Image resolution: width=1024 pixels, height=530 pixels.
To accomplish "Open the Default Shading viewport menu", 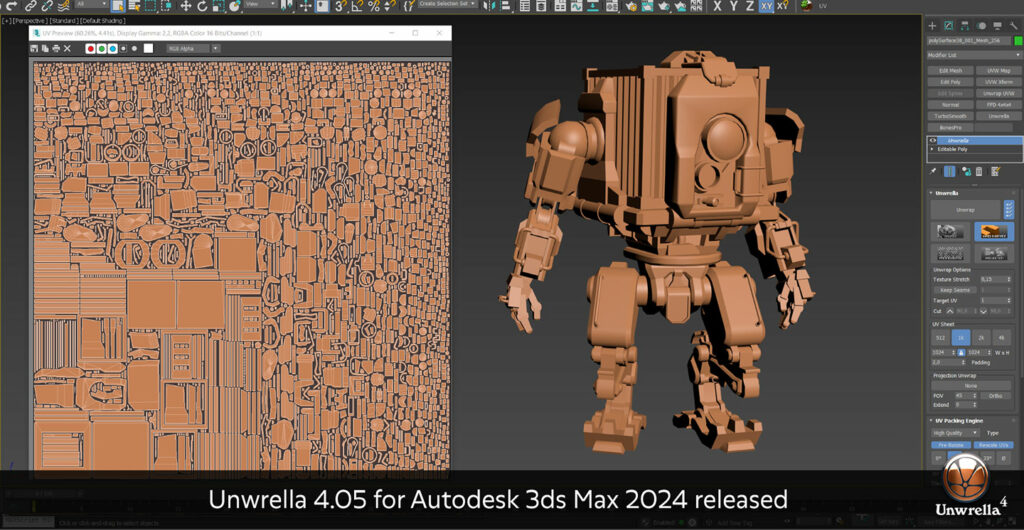I will pos(102,21).
